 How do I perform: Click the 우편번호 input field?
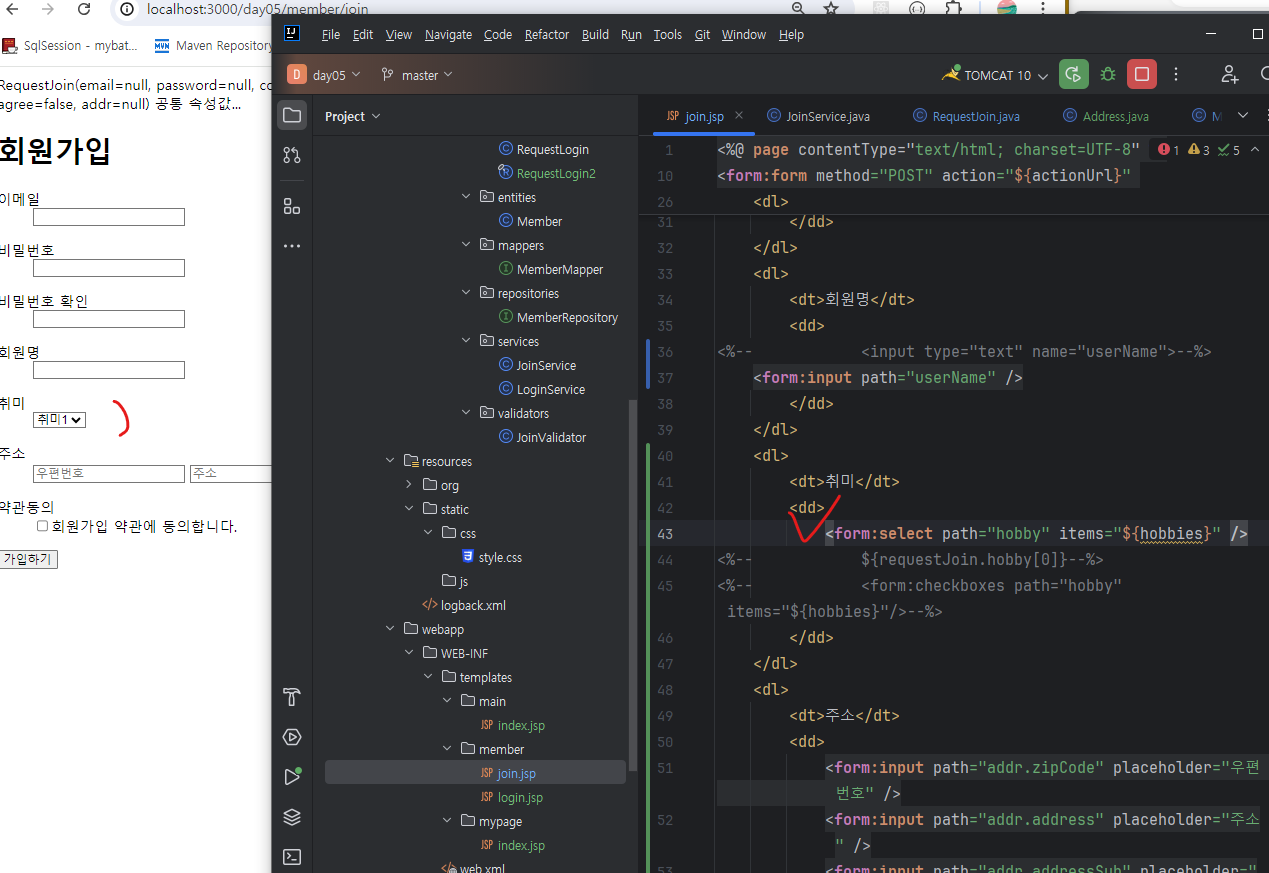109,473
